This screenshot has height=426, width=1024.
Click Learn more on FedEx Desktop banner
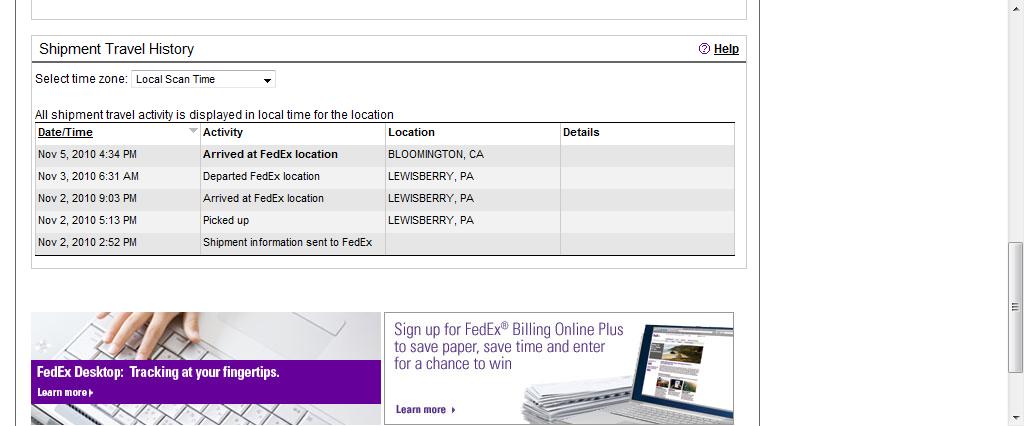[65, 393]
